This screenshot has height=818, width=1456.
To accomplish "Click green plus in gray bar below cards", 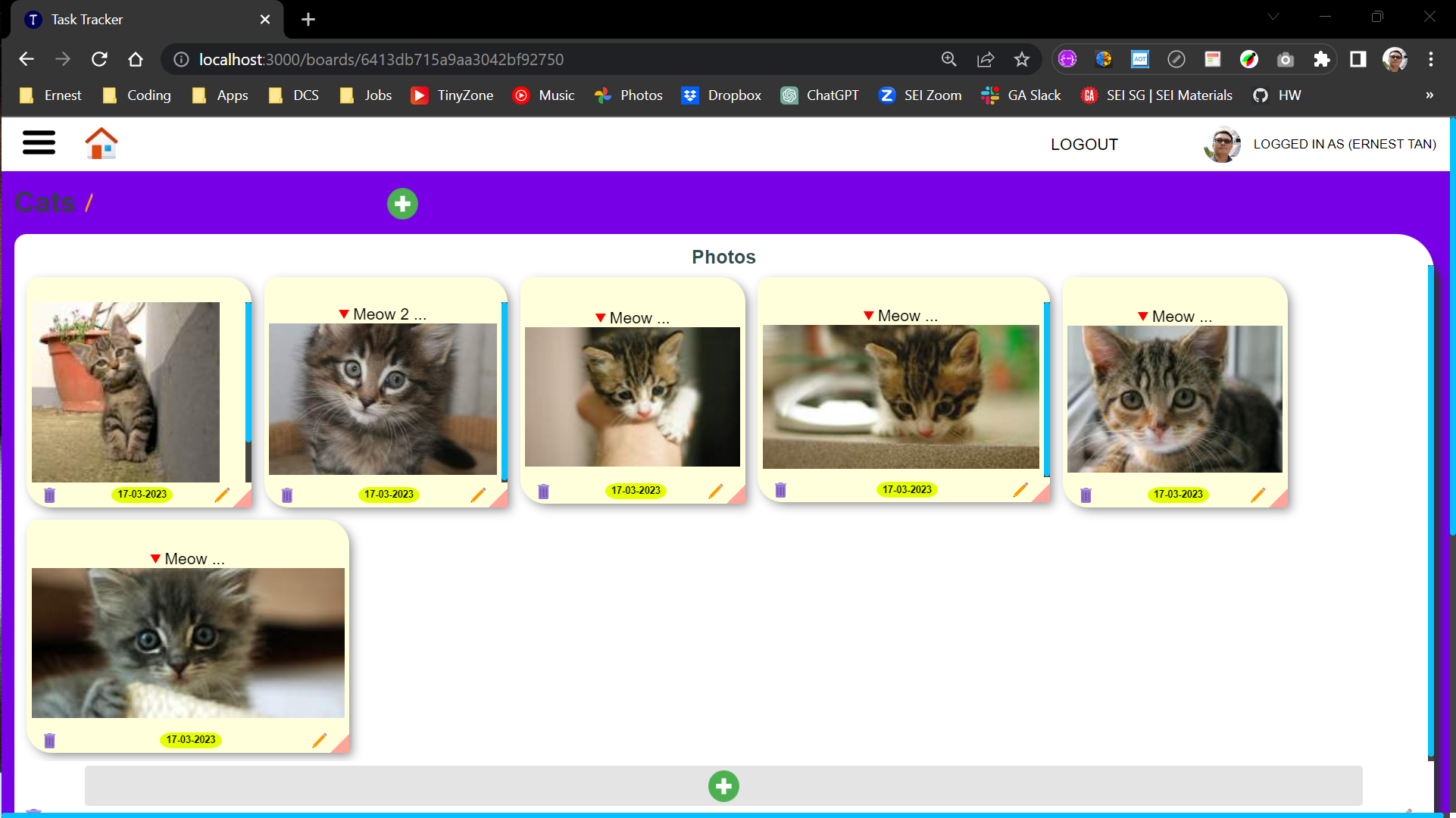I will (x=723, y=786).
